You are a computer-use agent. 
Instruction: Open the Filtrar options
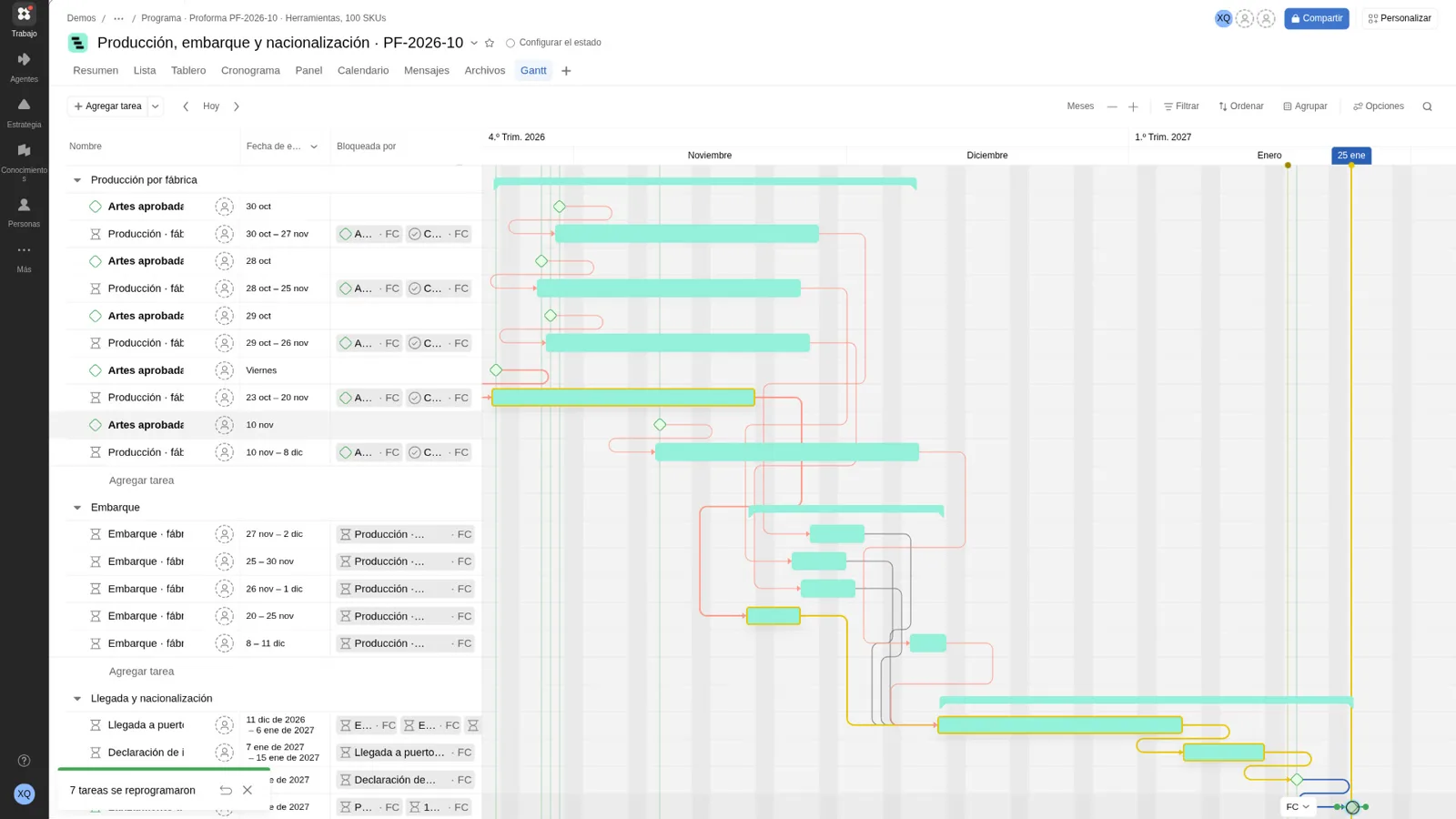click(1181, 106)
